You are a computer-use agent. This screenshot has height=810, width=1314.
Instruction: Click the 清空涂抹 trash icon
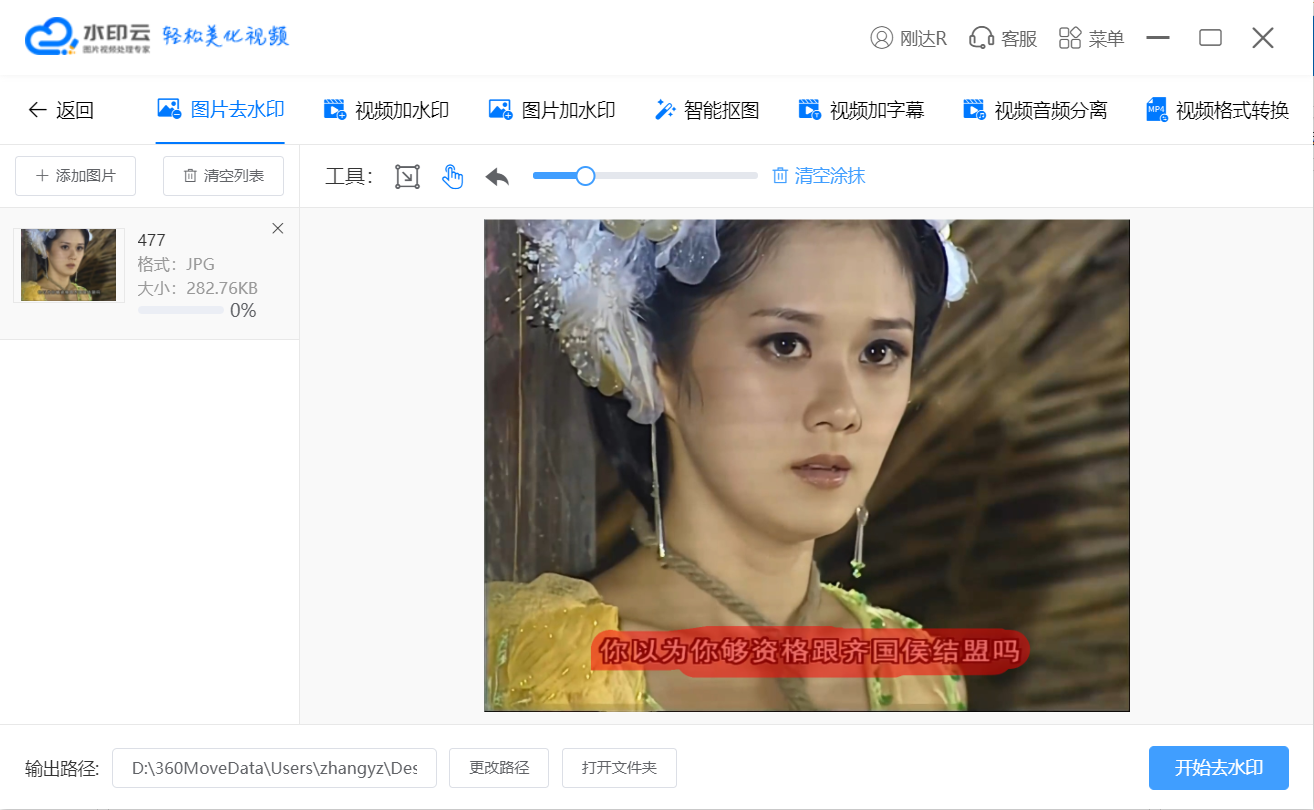coord(780,176)
